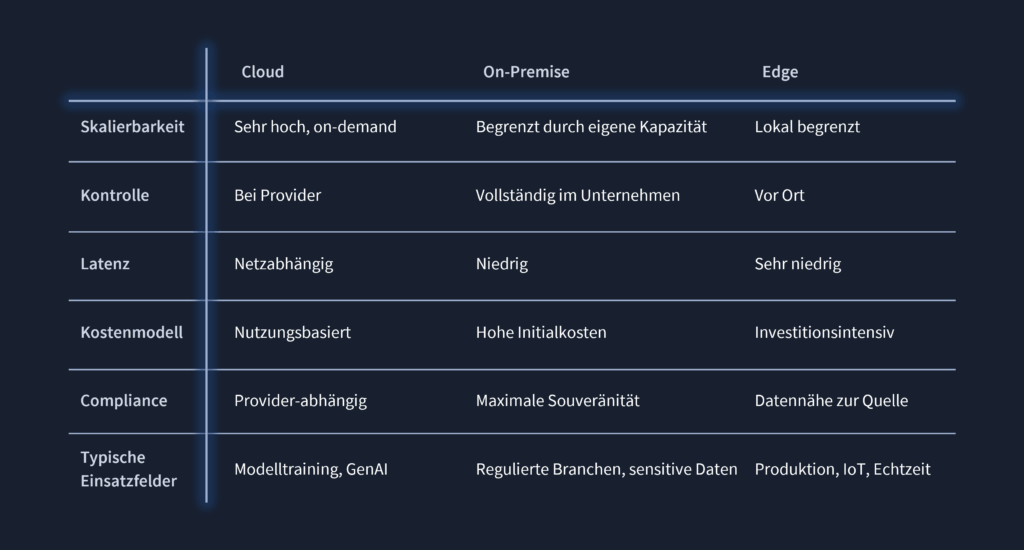
Task: Click the 'Investitionsintensiv' cell
Action: coord(824,332)
